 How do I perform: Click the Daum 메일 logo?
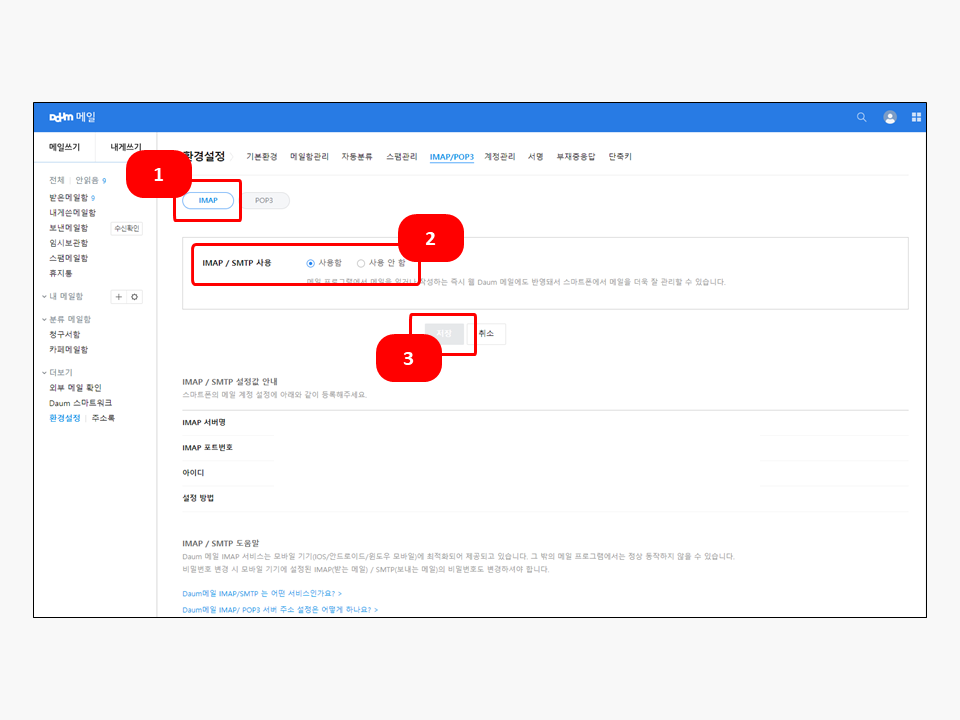click(x=72, y=117)
